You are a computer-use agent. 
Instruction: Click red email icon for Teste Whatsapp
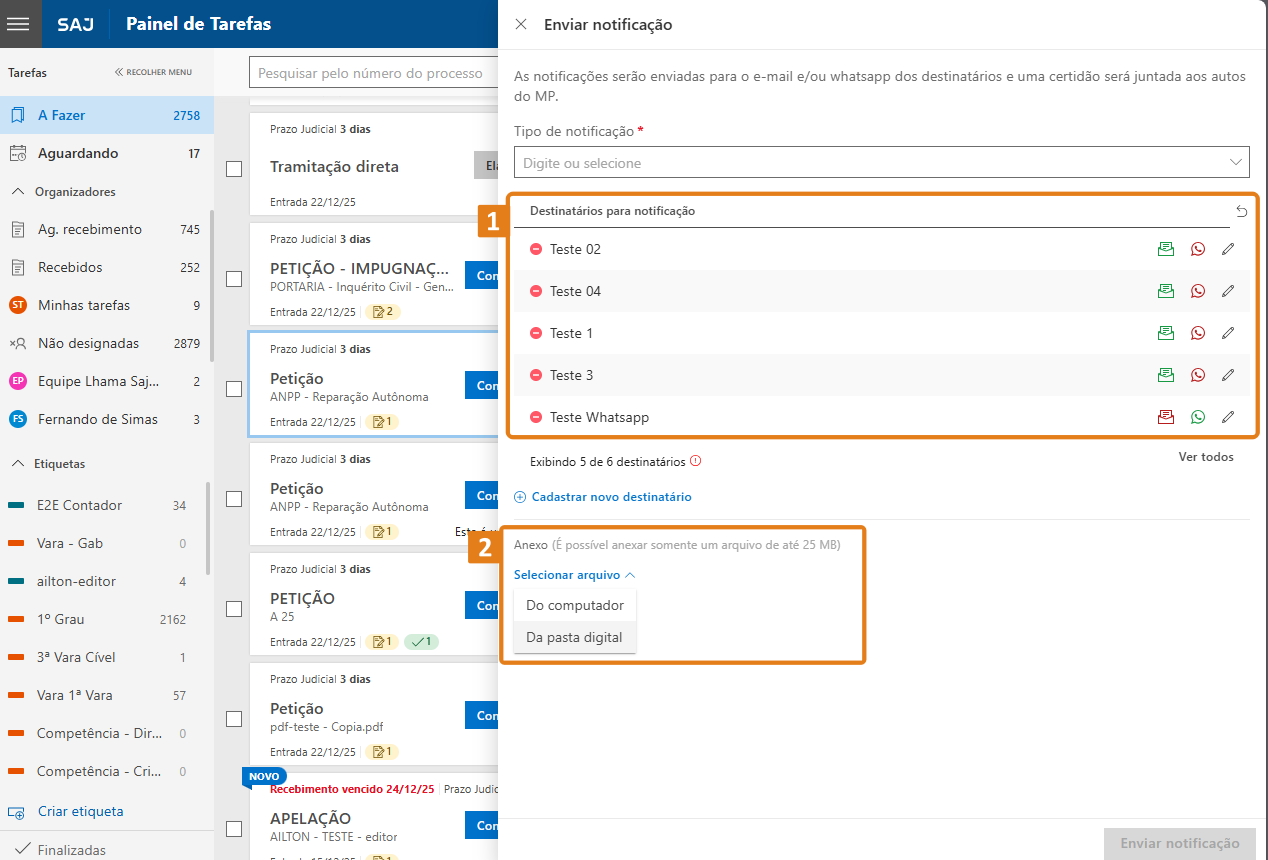pyautogui.click(x=1165, y=417)
